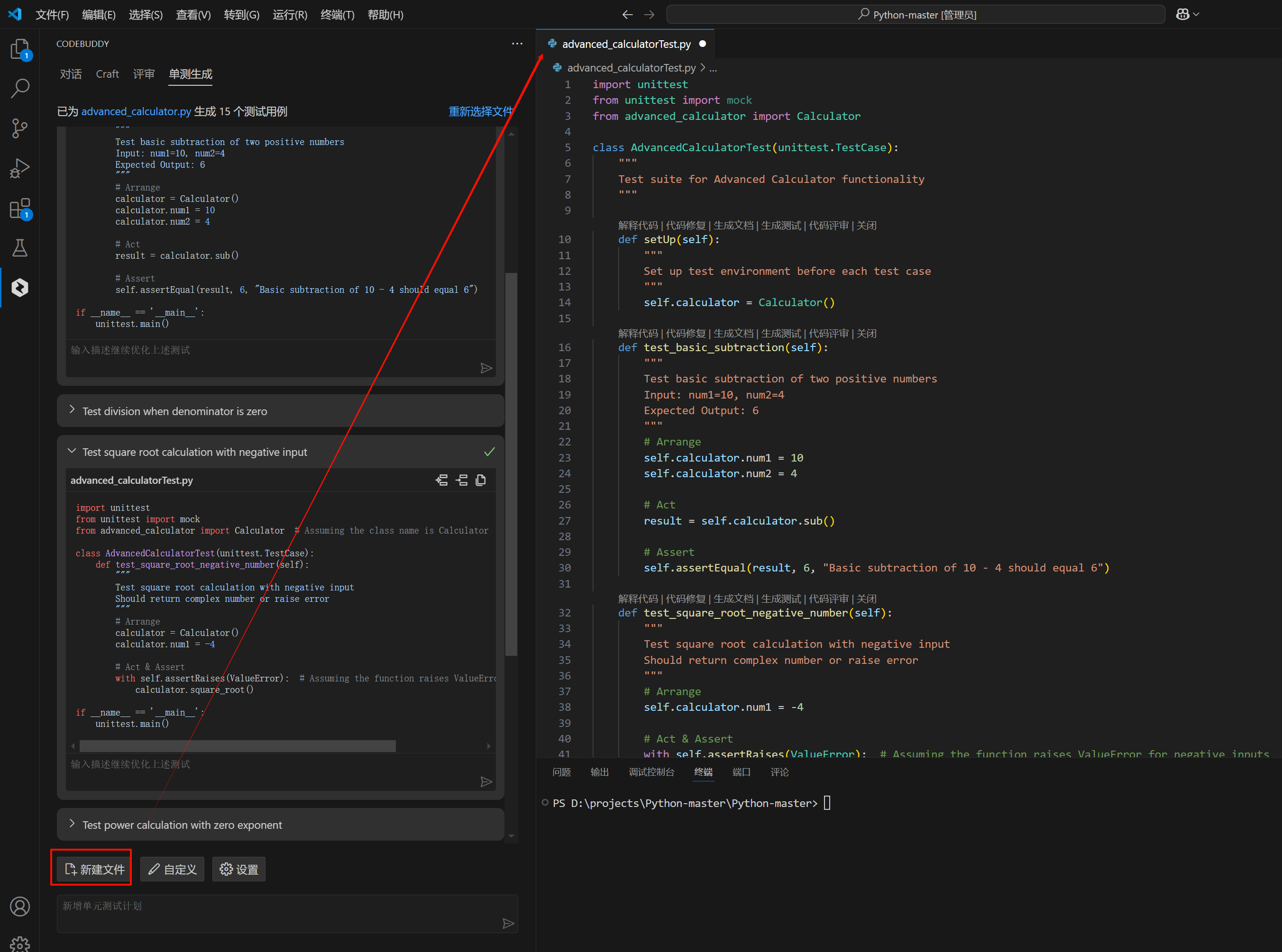Open the advanced_calculator.py file link
The height and width of the screenshot is (952, 1282).
136,111
